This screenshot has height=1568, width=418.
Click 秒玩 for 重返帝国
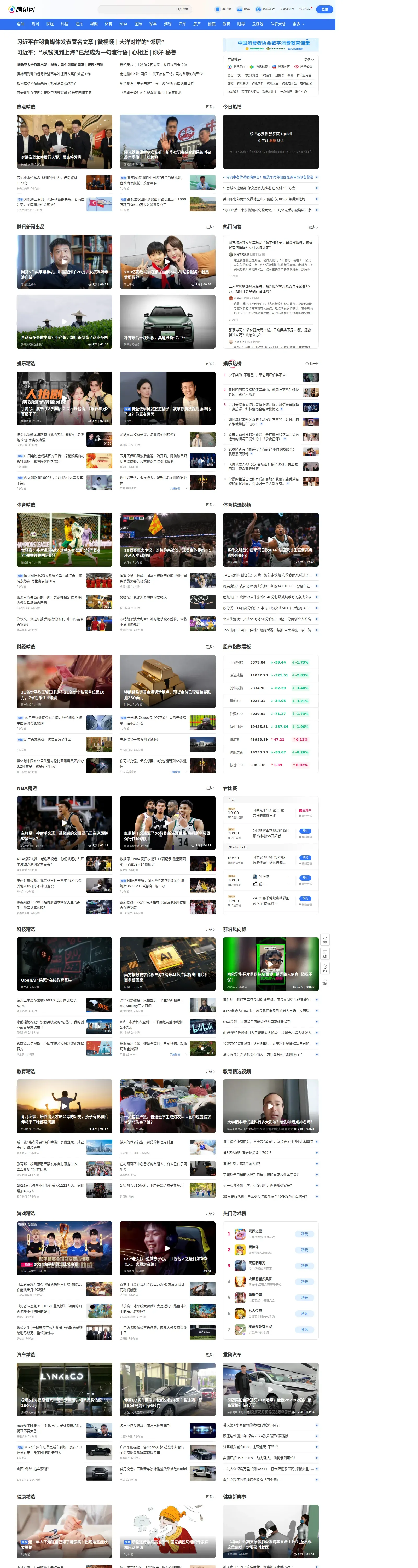[x=305, y=1298]
